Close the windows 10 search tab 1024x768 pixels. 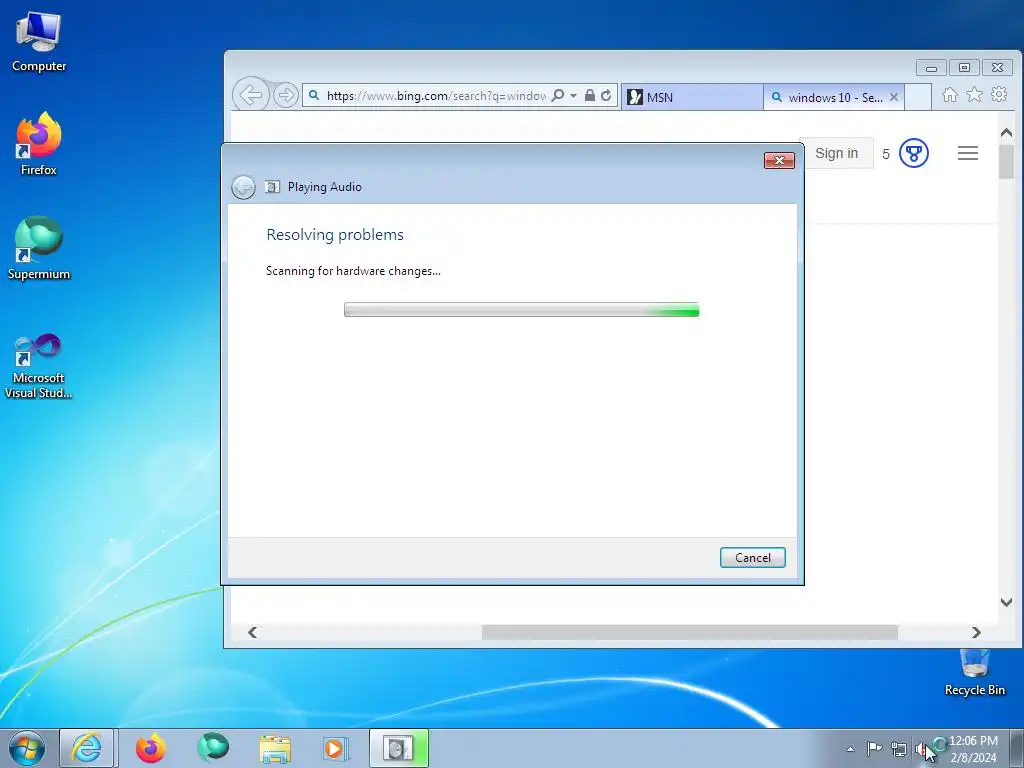894,97
